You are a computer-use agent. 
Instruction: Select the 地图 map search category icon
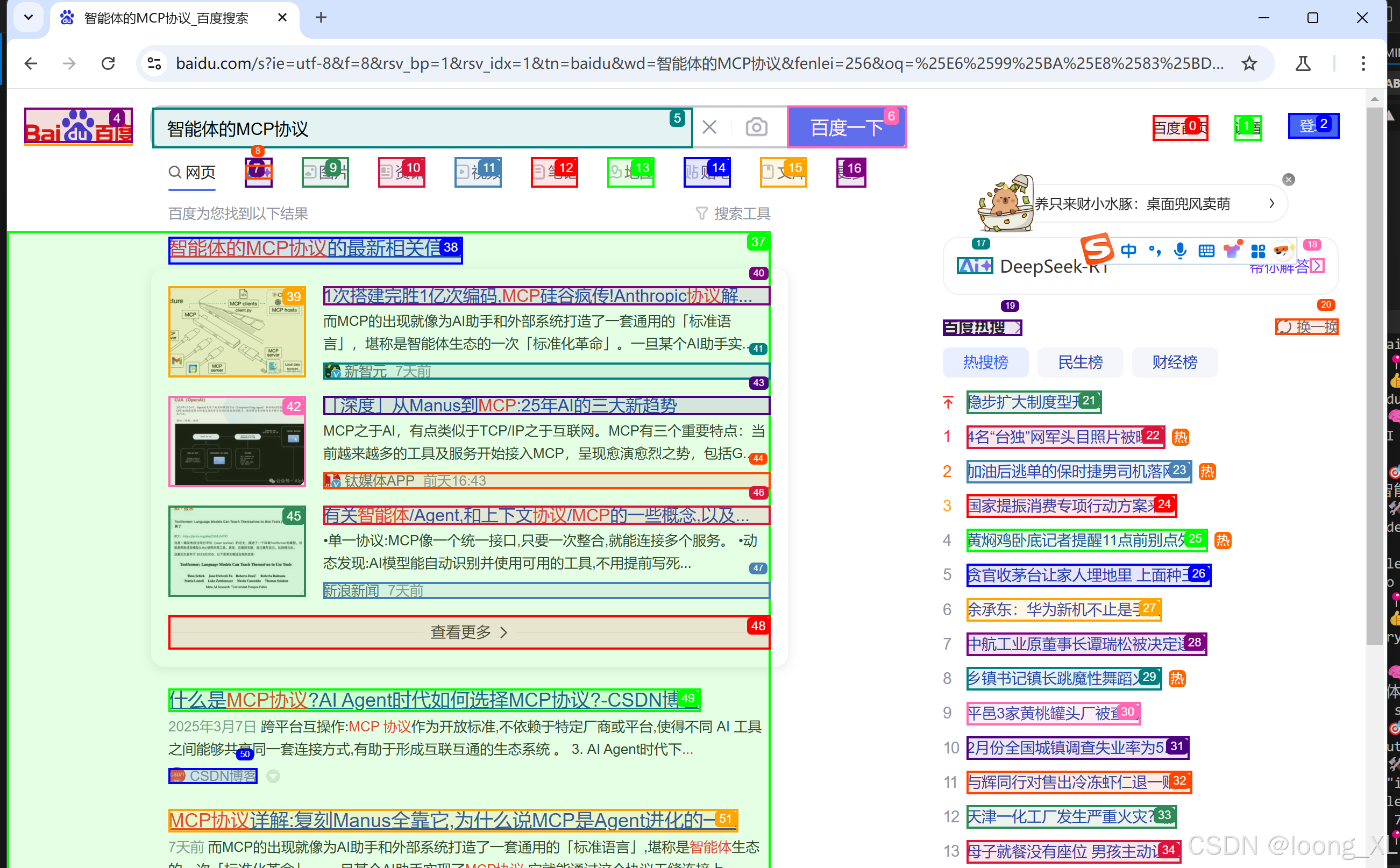point(630,172)
